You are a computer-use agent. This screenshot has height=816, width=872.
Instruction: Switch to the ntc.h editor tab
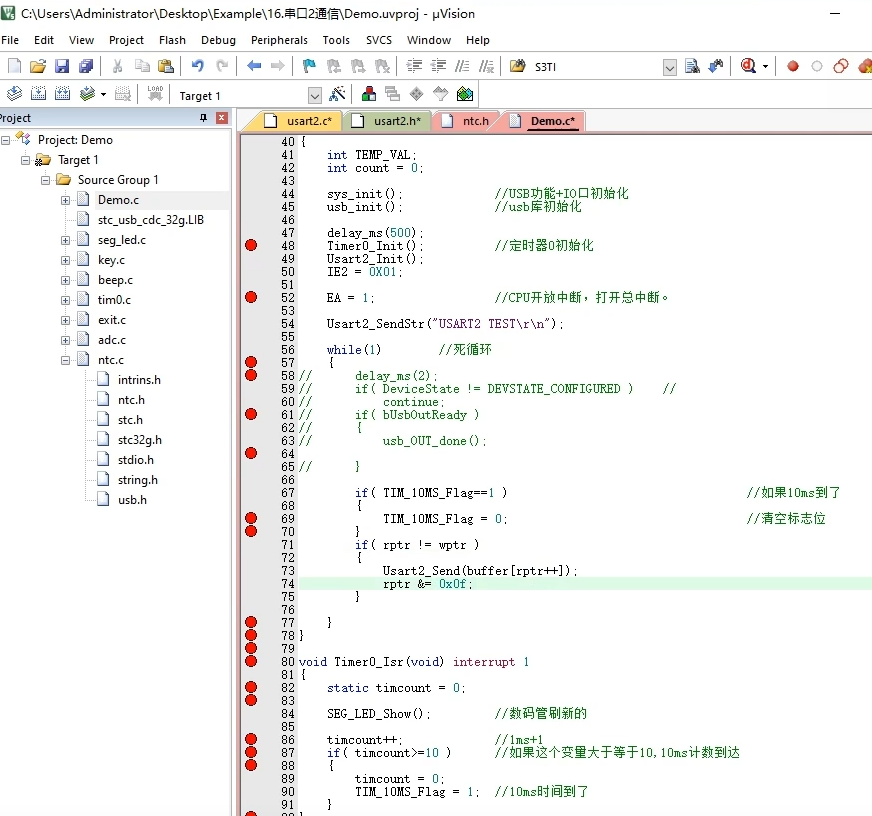click(467, 121)
